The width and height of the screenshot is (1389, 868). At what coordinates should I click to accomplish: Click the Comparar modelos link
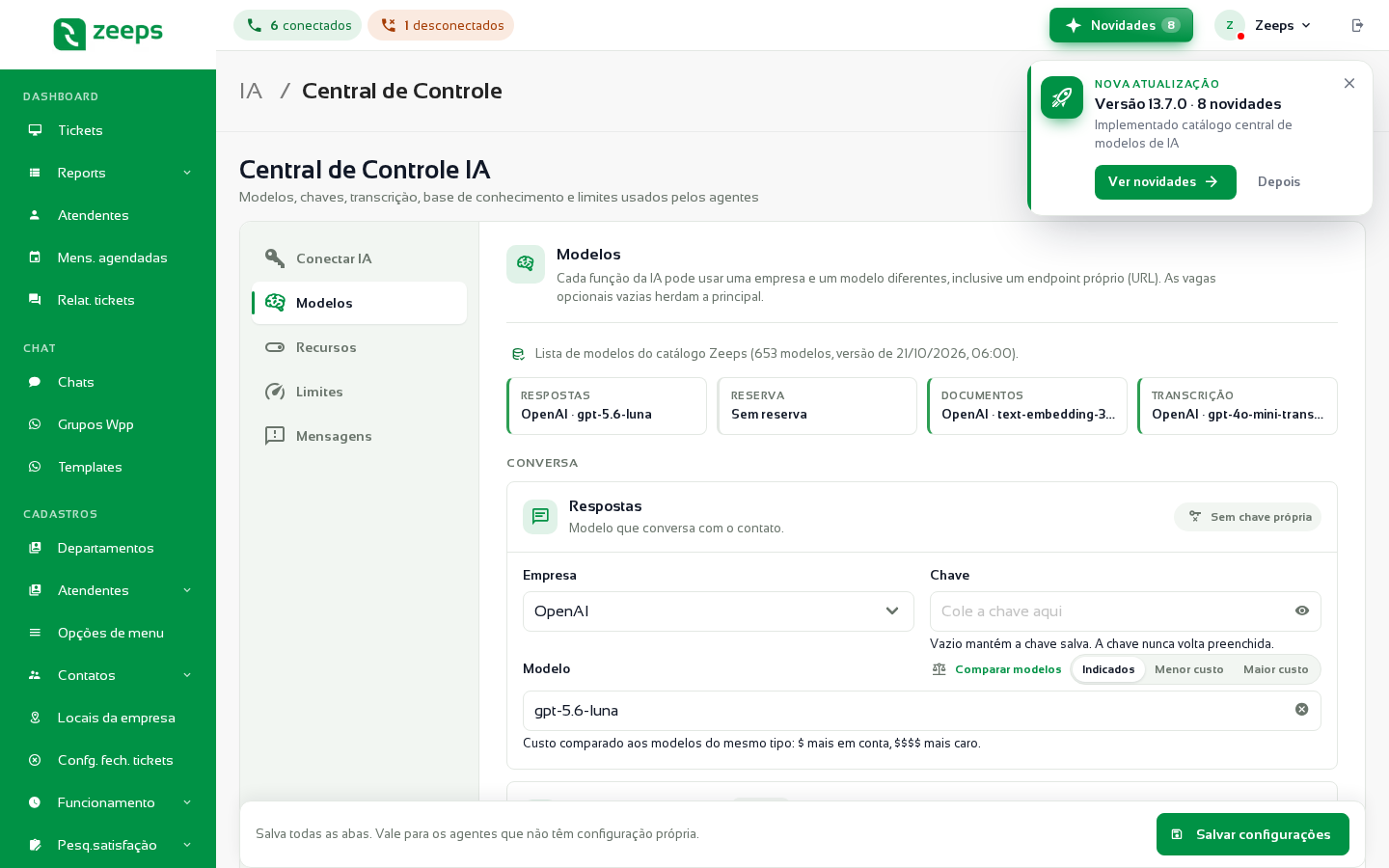[1008, 669]
